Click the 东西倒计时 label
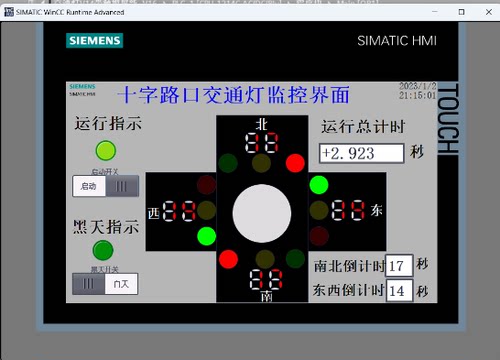The height and width of the screenshot is (360, 500). point(349,290)
